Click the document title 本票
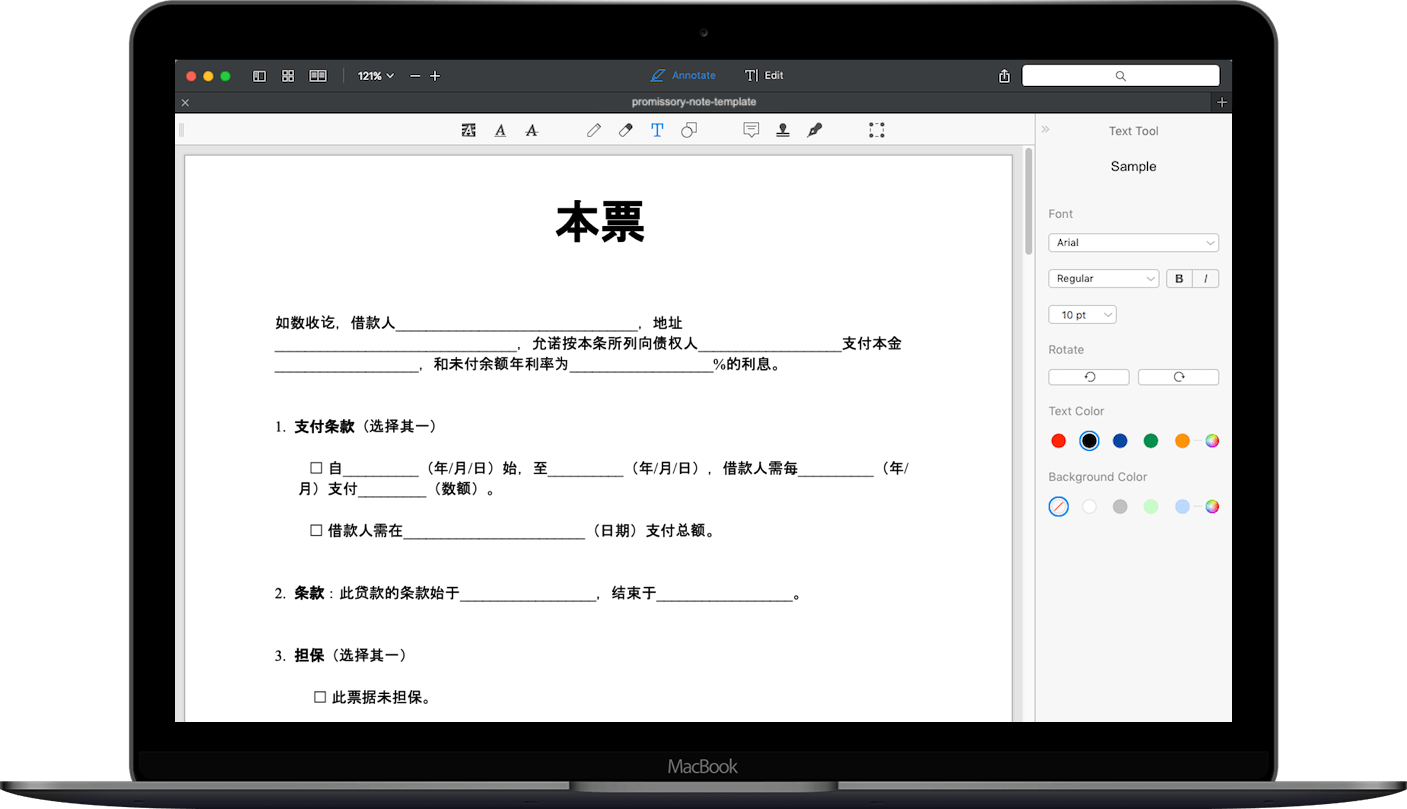Image resolution: width=1407 pixels, height=809 pixels. tap(600, 221)
